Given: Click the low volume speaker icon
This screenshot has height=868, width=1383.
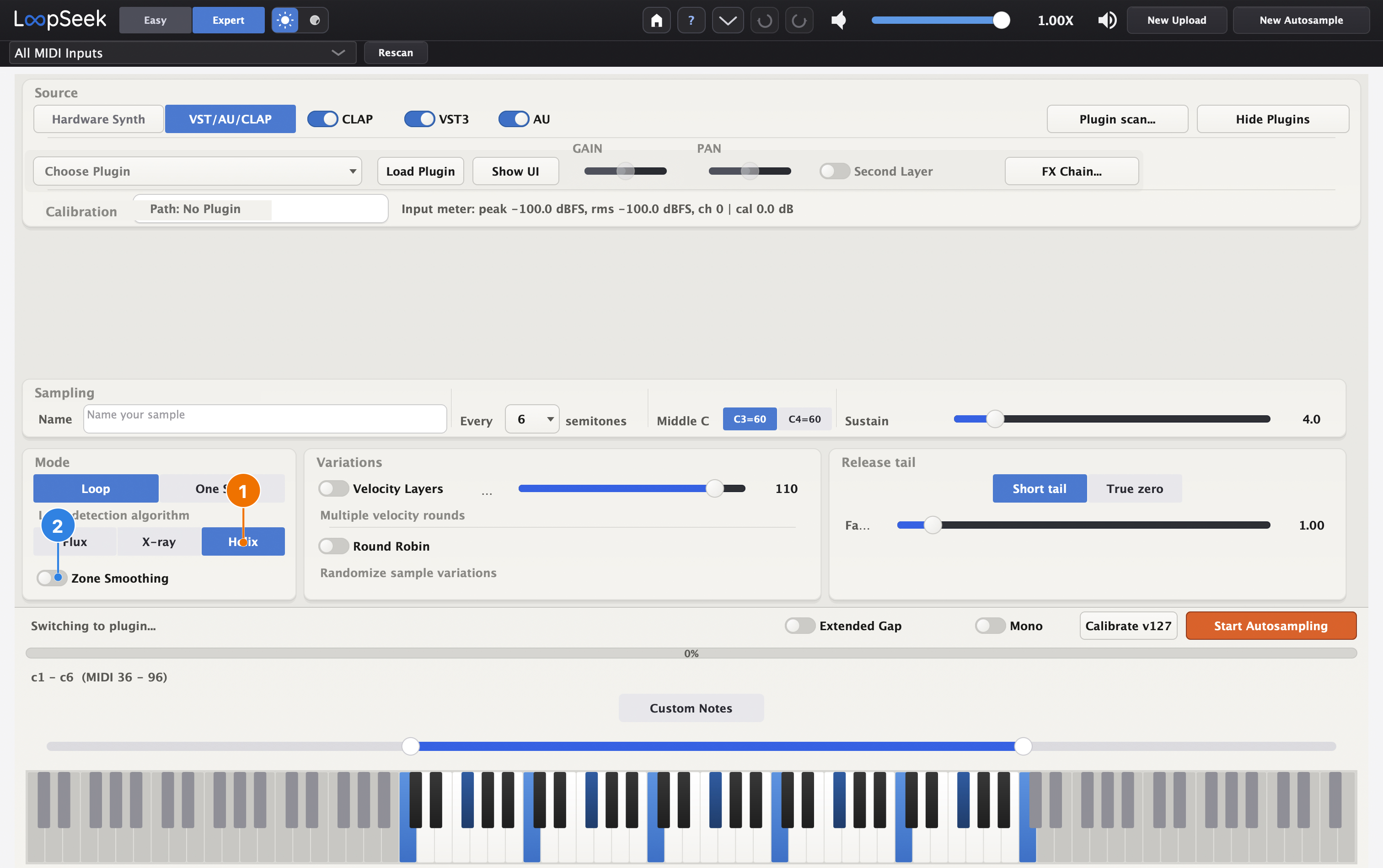Looking at the screenshot, I should [x=839, y=21].
